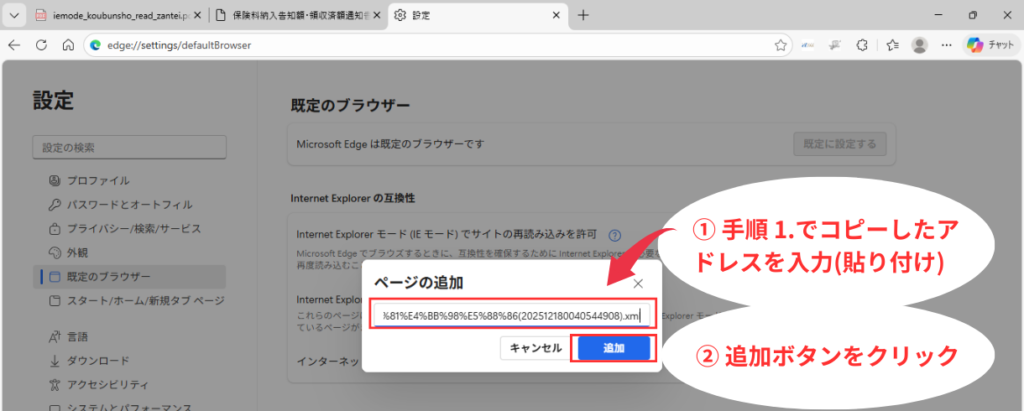Close the iemode_koubunsho_read_zantei tab
This screenshot has height=411, width=1024.
pos(197,15)
